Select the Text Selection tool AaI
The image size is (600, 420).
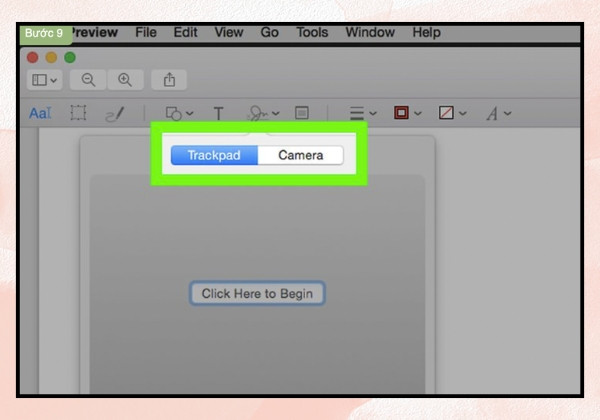(40, 113)
